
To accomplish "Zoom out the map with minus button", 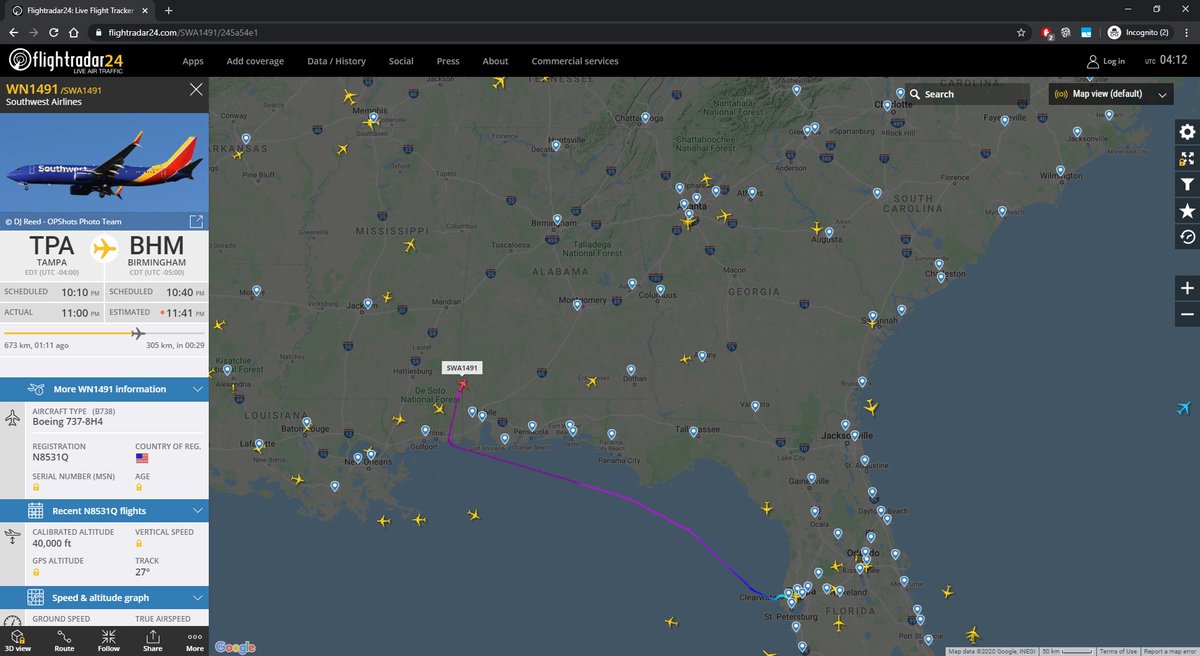I will (x=1187, y=314).
